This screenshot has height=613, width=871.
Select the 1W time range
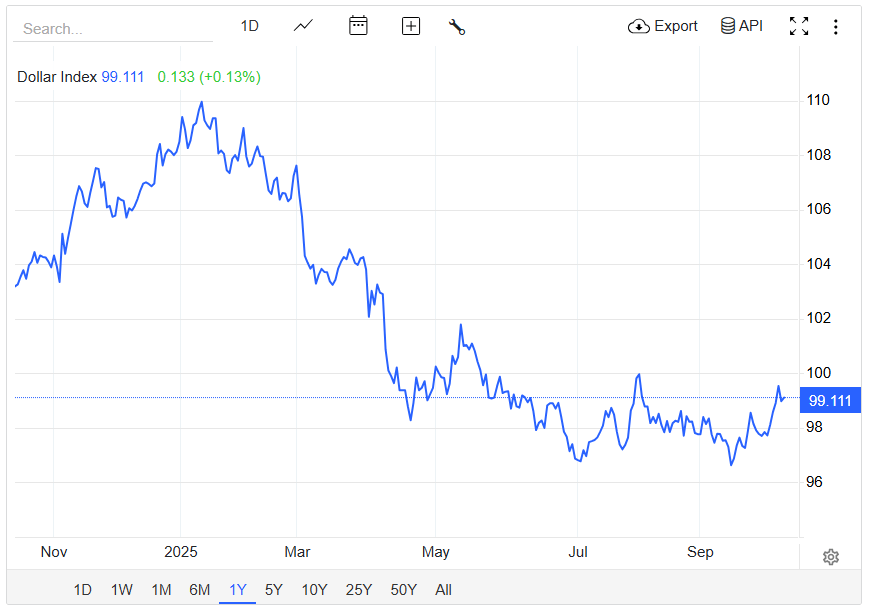[x=122, y=590]
